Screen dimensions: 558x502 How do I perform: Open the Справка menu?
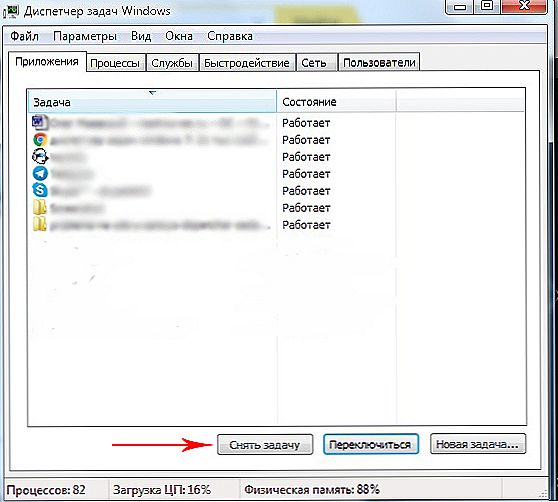tap(230, 36)
